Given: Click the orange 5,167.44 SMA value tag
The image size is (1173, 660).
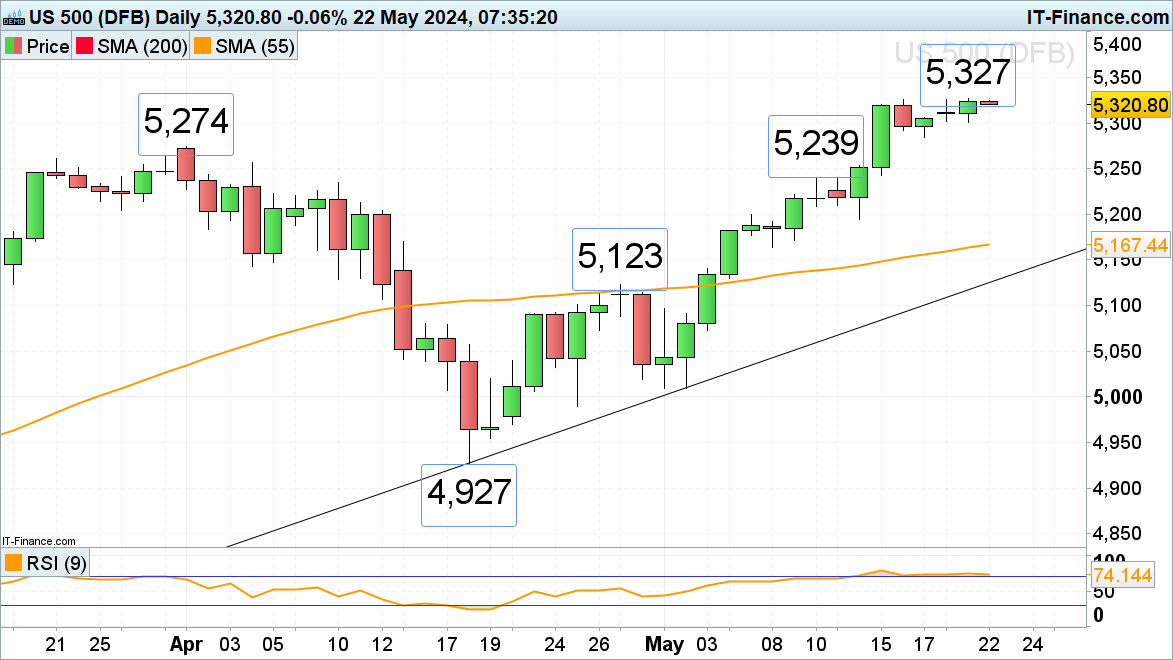Looking at the screenshot, I should (1130, 244).
